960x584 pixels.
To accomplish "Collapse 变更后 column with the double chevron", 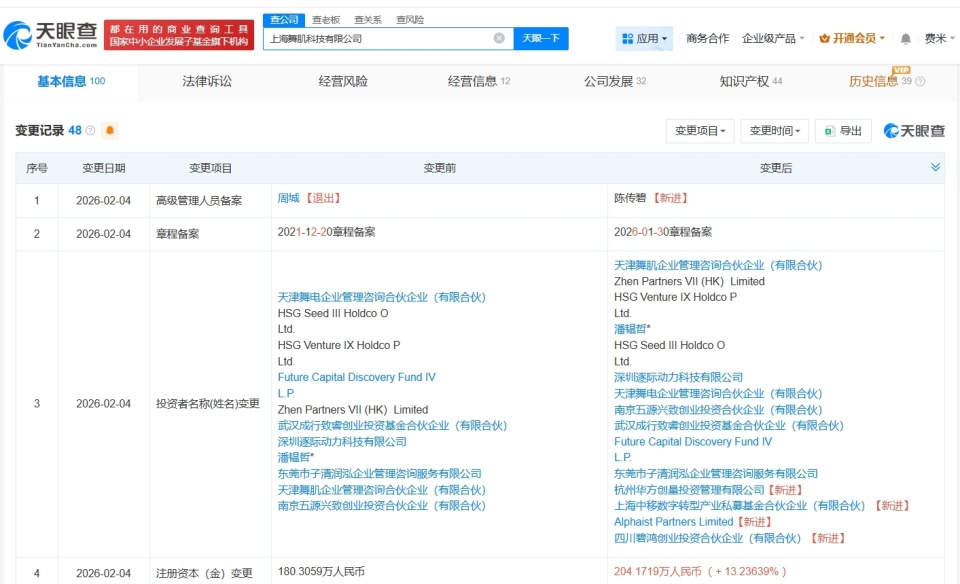I will coord(938,167).
